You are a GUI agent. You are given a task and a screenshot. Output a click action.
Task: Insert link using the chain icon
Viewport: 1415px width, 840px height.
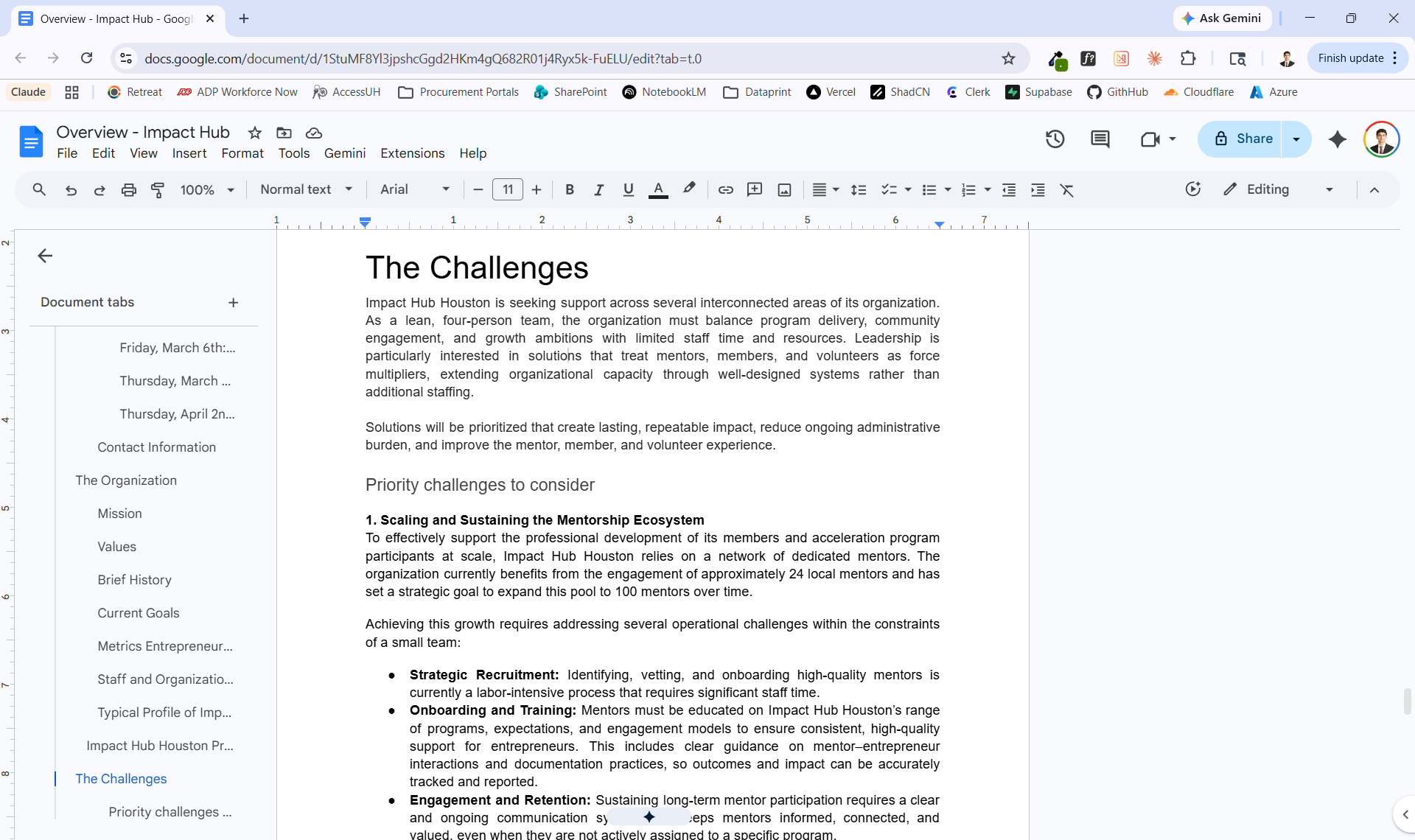(725, 189)
